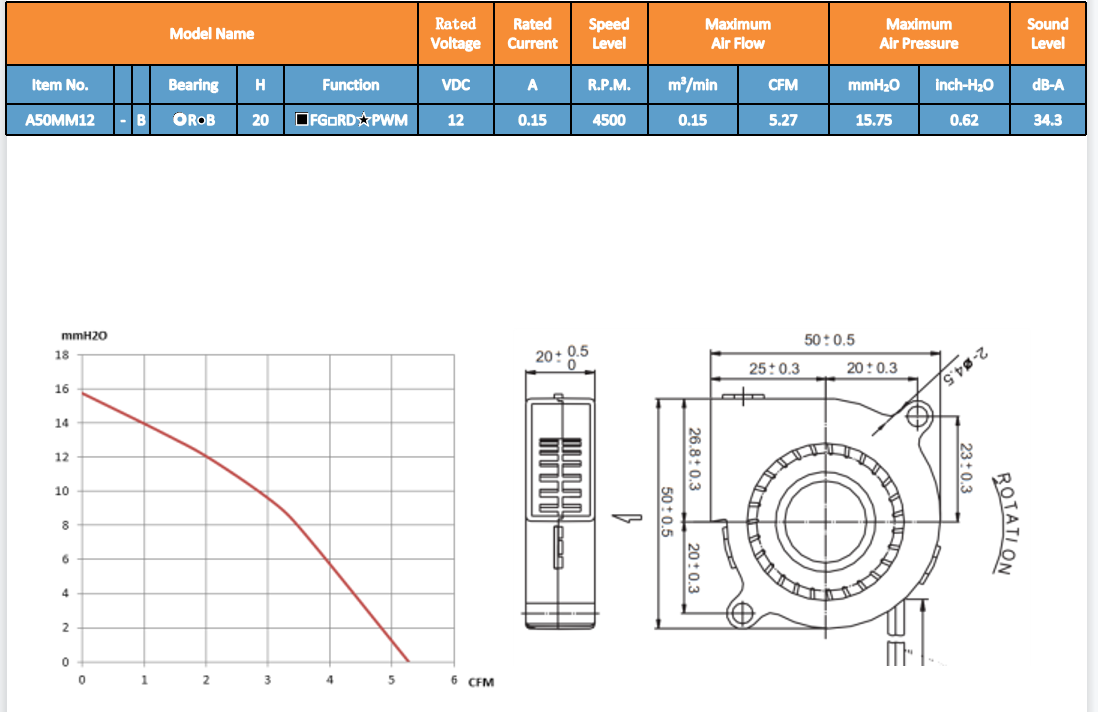1098x712 pixels.
Task: Click the filled square before FG
Action: (x=301, y=120)
